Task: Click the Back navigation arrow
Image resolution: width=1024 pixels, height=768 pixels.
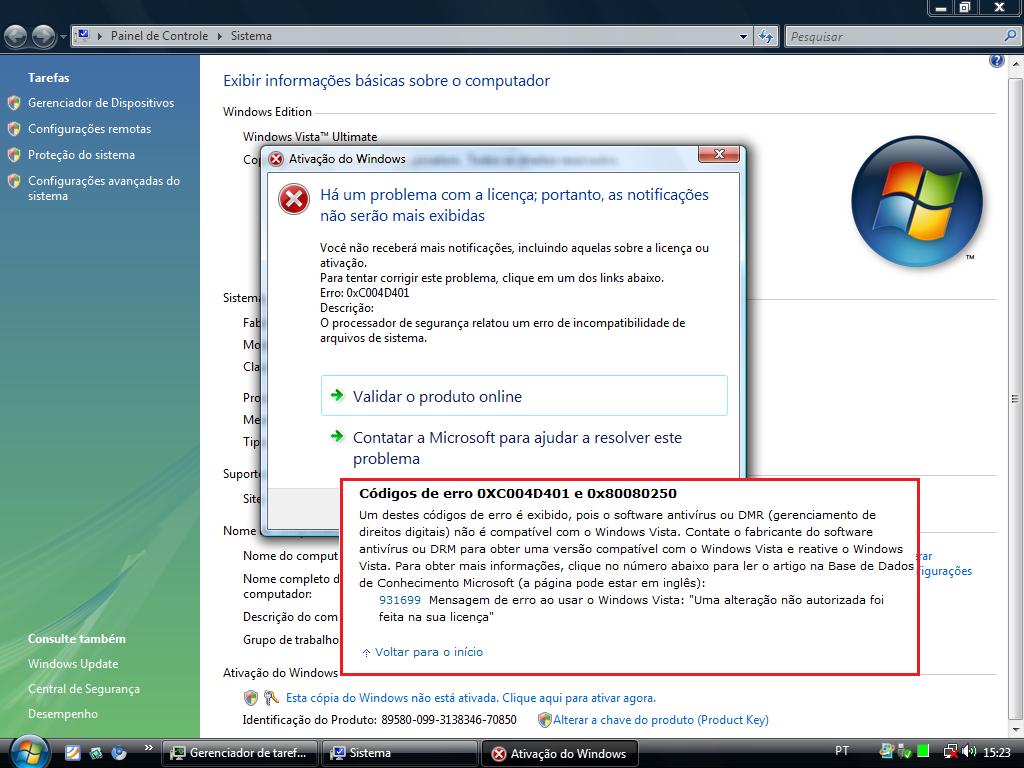Action: [x=16, y=36]
